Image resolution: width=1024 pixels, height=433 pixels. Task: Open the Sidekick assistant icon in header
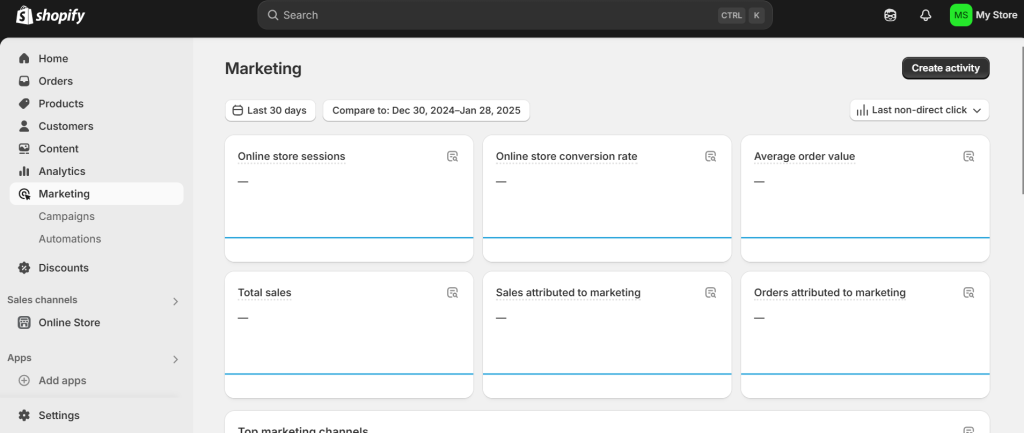[890, 15]
